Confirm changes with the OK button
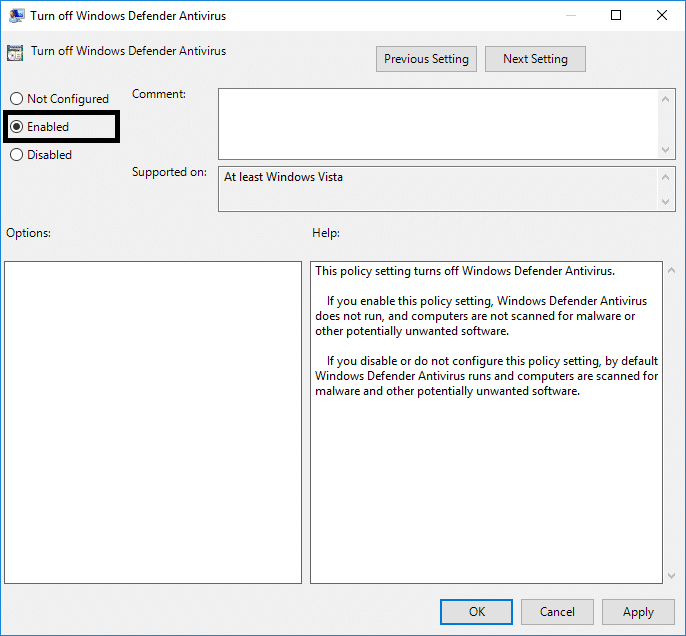This screenshot has width=686, height=636. pos(476,612)
